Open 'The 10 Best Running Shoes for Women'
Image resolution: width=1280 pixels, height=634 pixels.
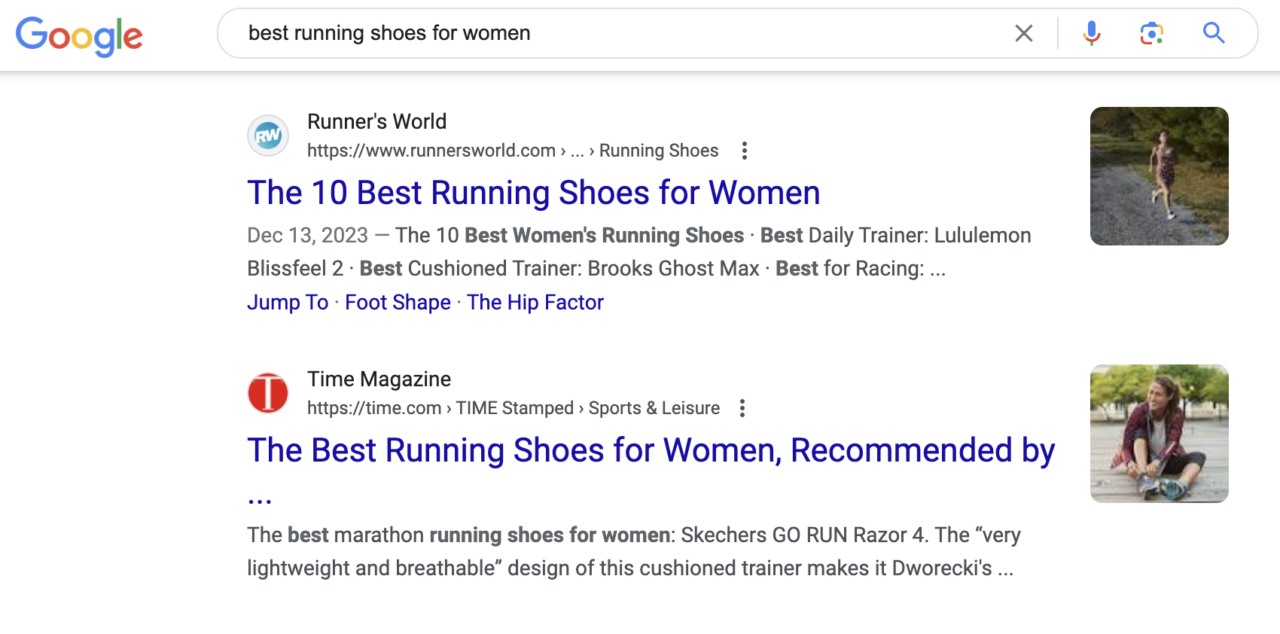(534, 193)
